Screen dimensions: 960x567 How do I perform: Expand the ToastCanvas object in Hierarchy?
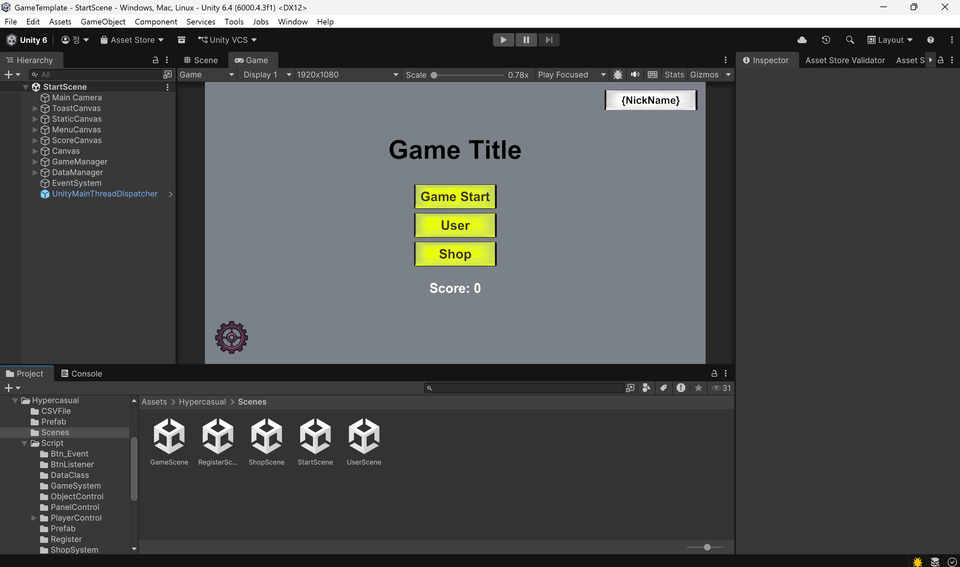coord(35,108)
